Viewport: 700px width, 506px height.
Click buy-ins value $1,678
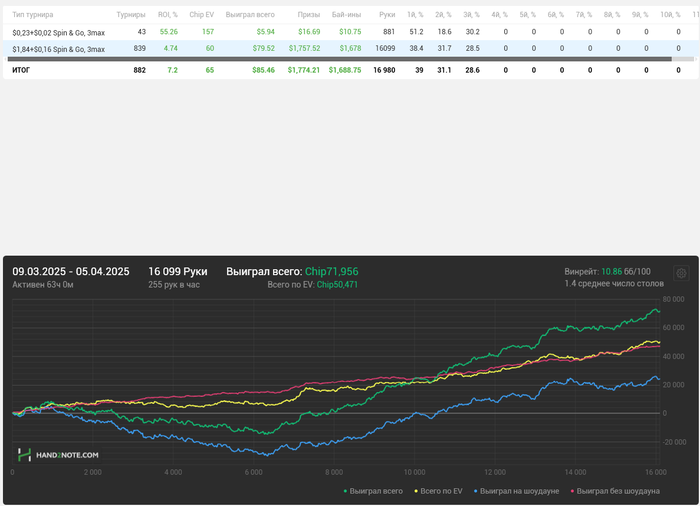click(350, 48)
